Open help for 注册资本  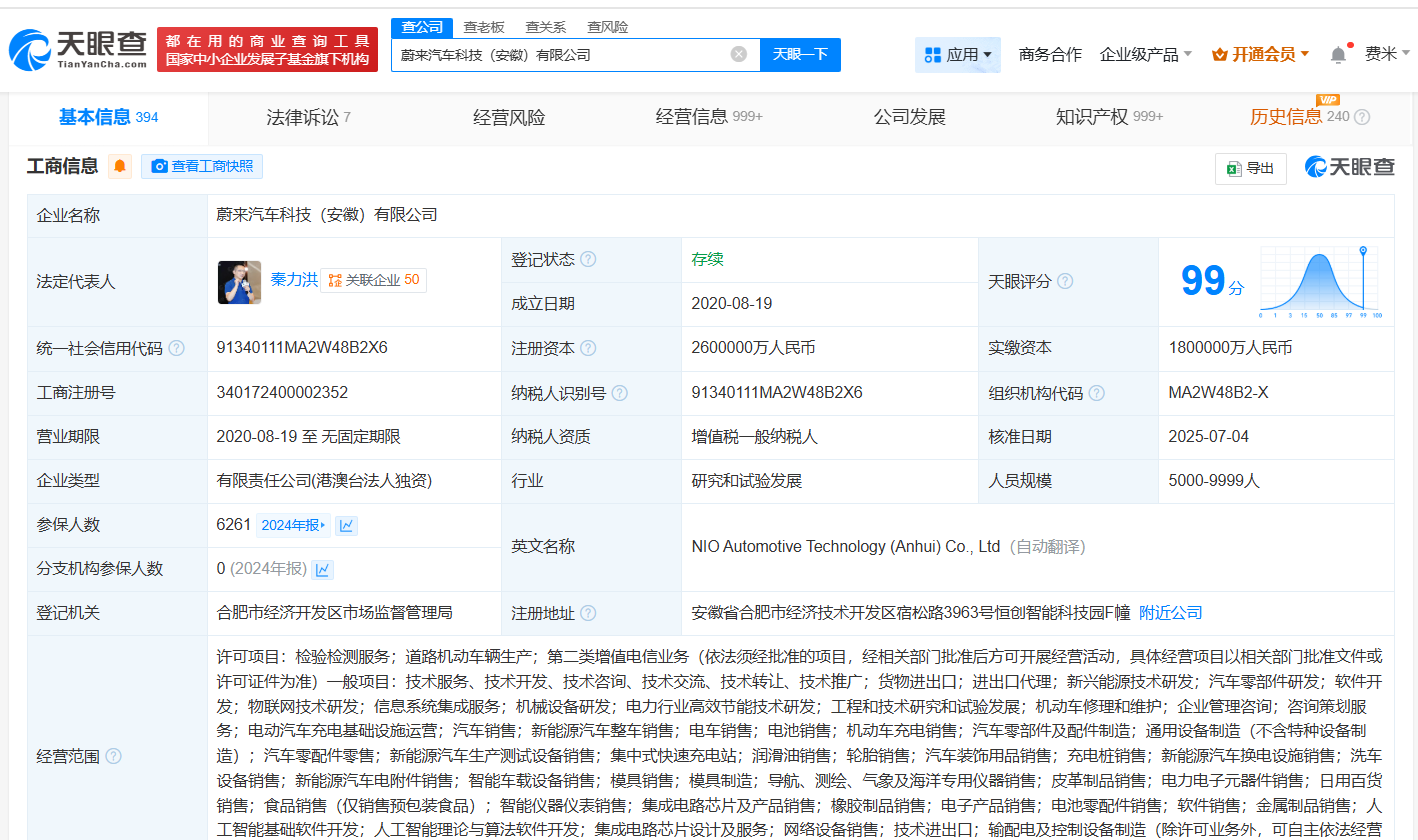(x=588, y=348)
